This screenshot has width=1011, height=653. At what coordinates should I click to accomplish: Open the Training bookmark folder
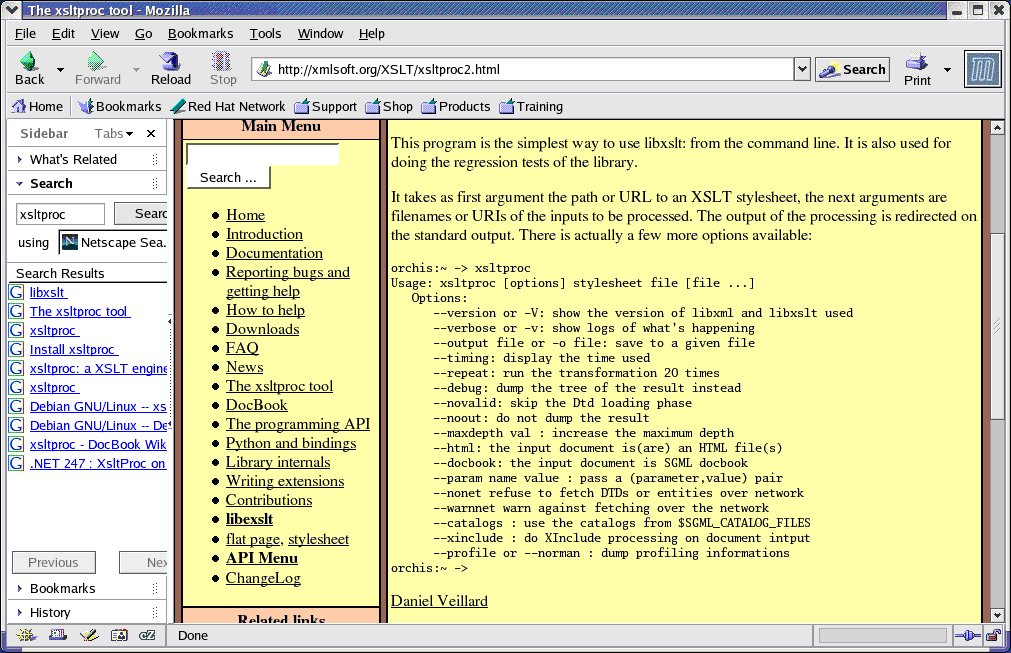click(x=531, y=106)
